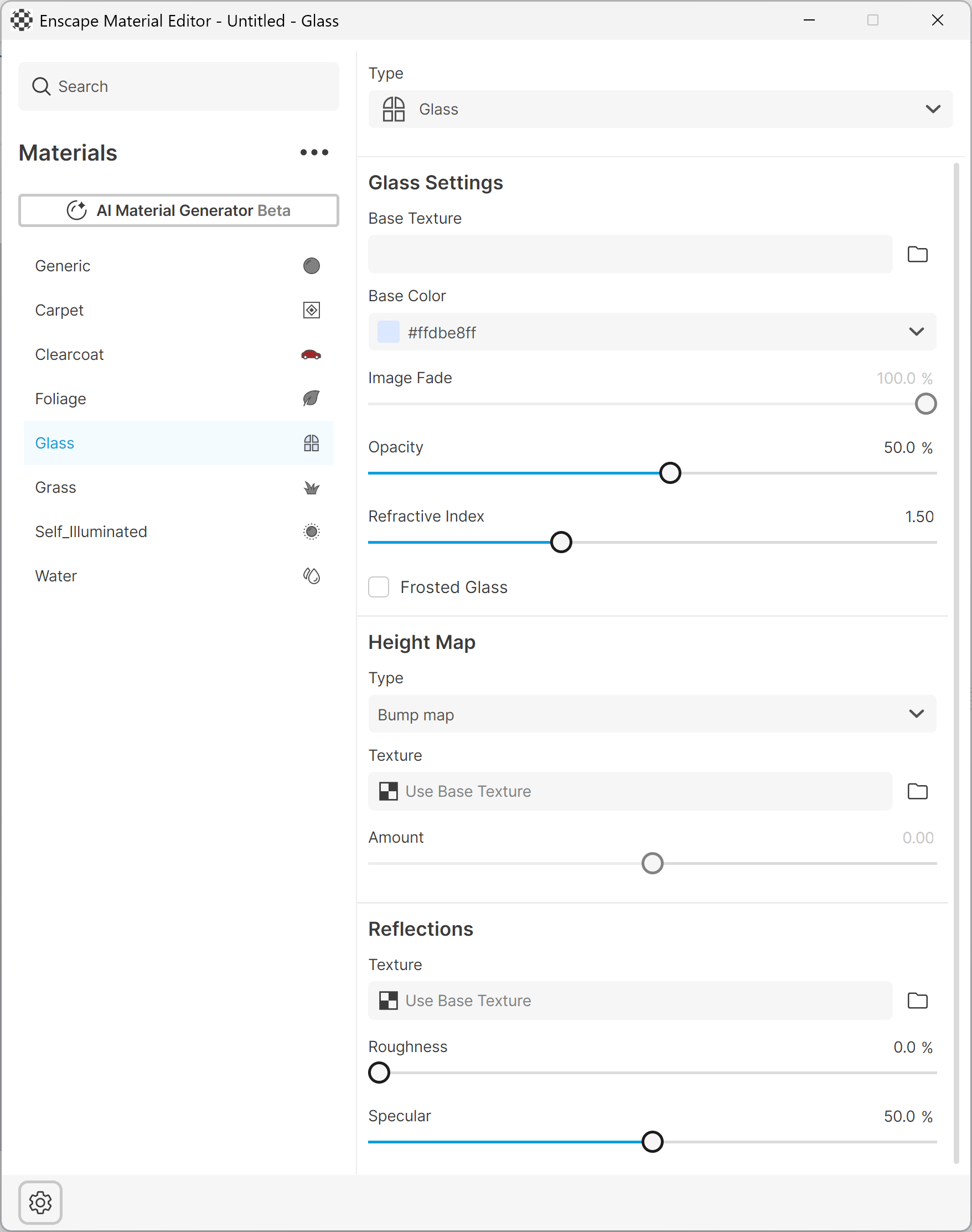Click the Reflections Use Base Texture field
The width and height of the screenshot is (972, 1232).
(x=630, y=1001)
